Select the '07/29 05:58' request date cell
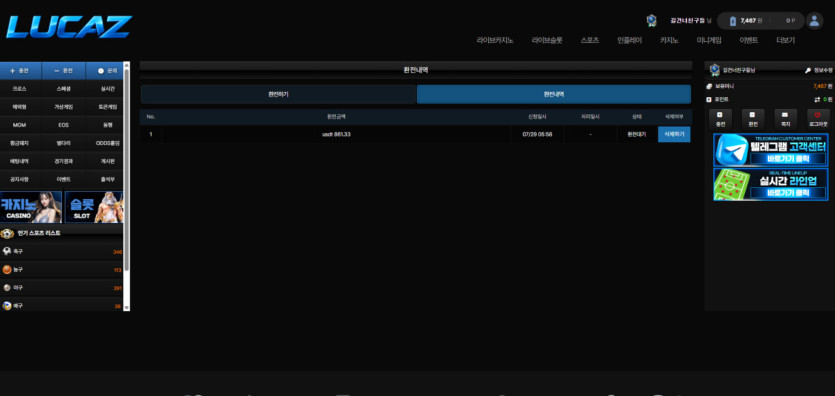835x396 pixels. [x=537, y=134]
